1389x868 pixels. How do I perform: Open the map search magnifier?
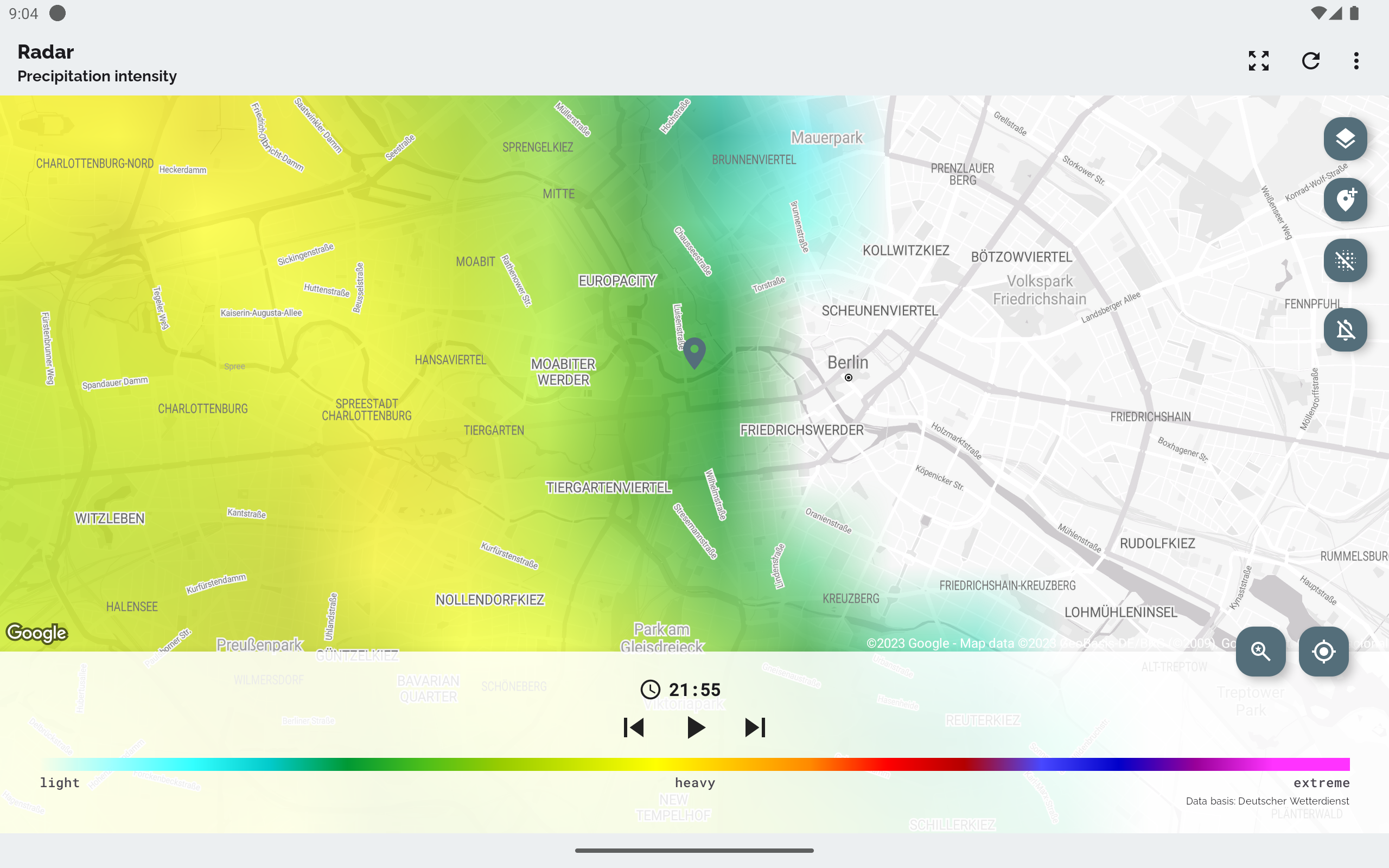pyautogui.click(x=1260, y=651)
